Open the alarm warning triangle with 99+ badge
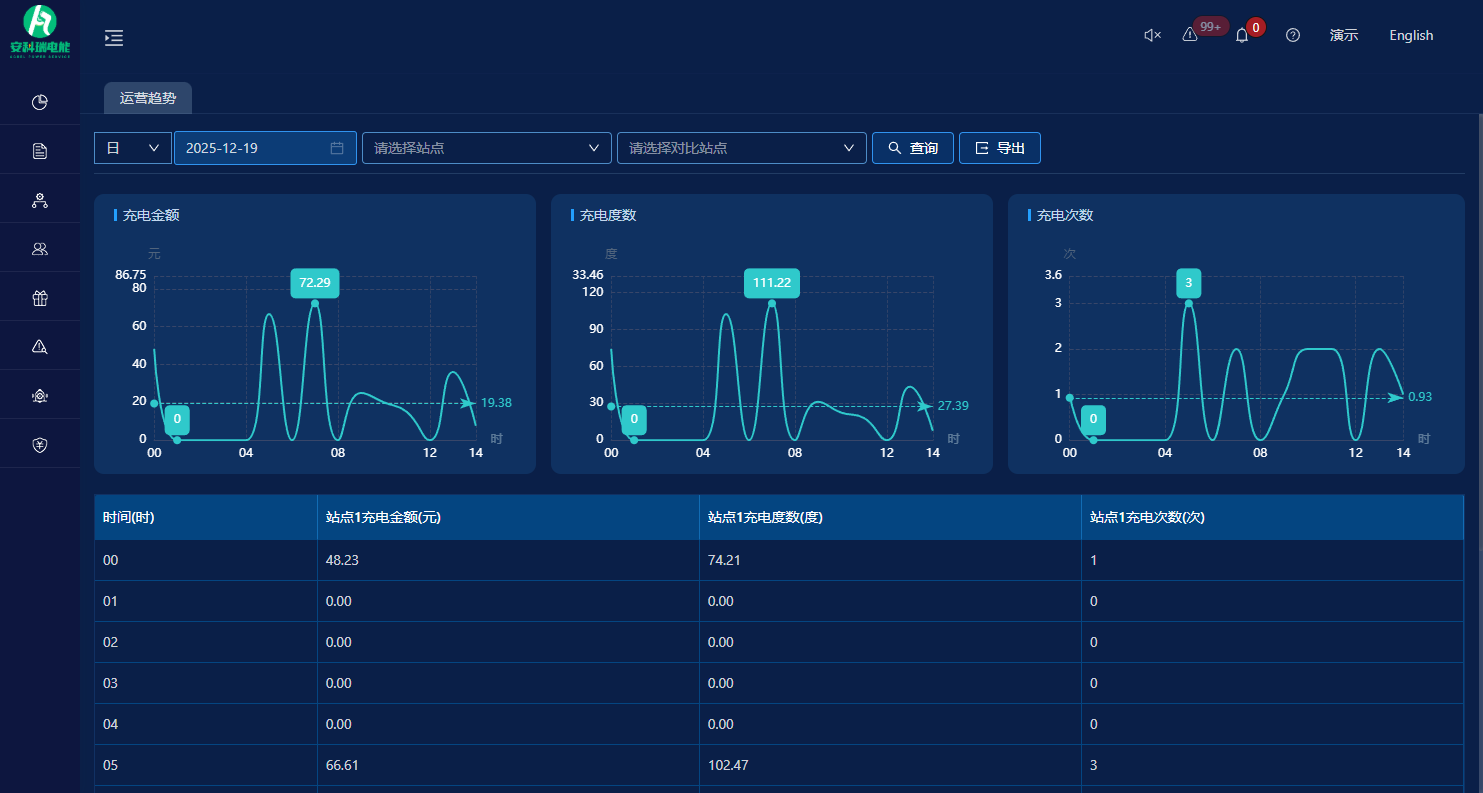 pos(1190,35)
